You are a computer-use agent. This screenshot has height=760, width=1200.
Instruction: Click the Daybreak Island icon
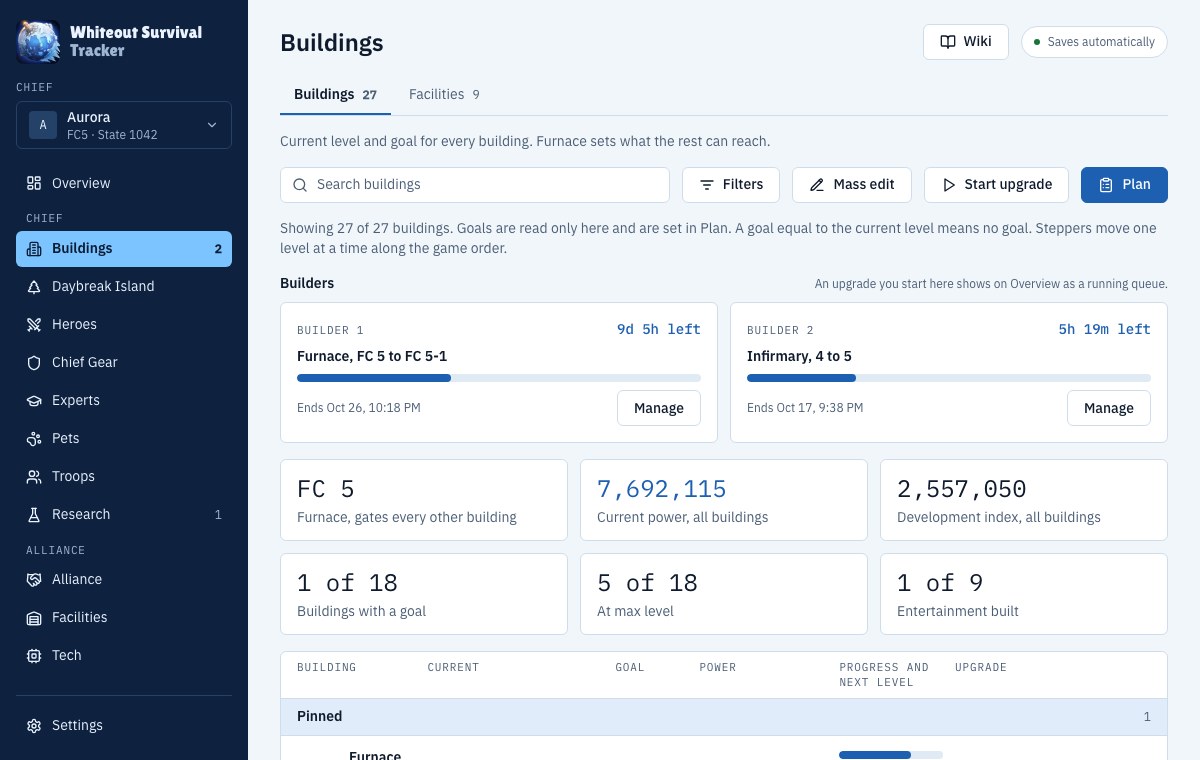coord(34,287)
